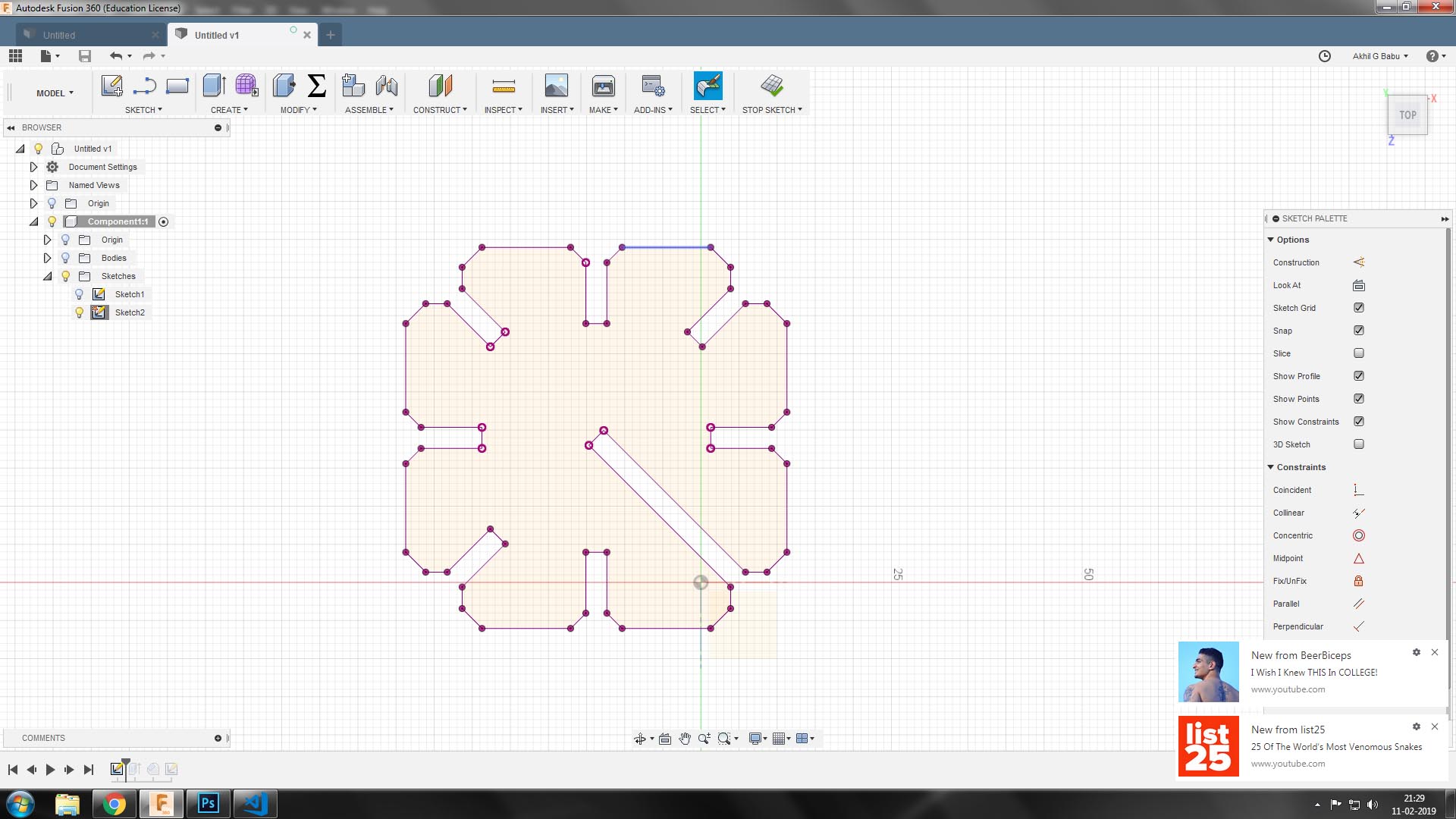Expand the Bodies folder in browser
This screenshot has width=1456, height=819.
[47, 258]
